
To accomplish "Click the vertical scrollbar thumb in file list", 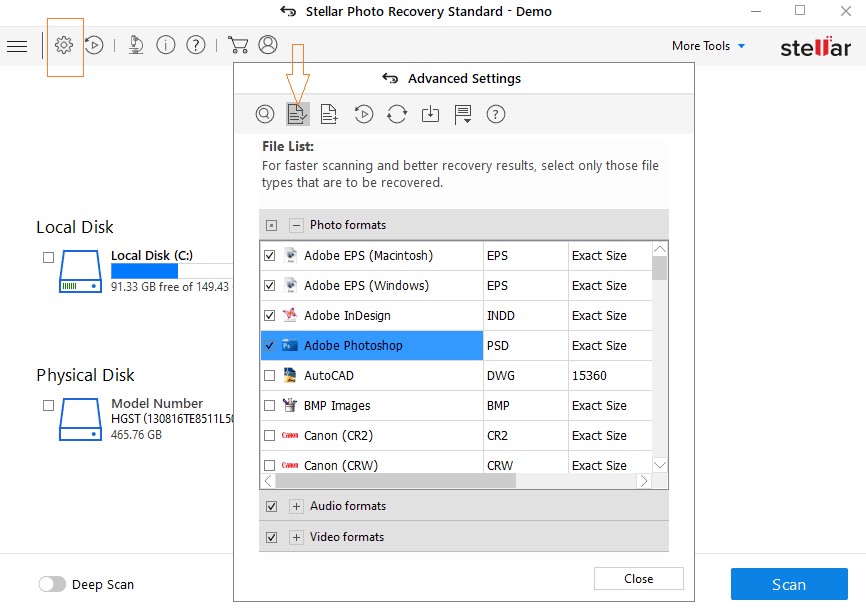I will click(659, 269).
